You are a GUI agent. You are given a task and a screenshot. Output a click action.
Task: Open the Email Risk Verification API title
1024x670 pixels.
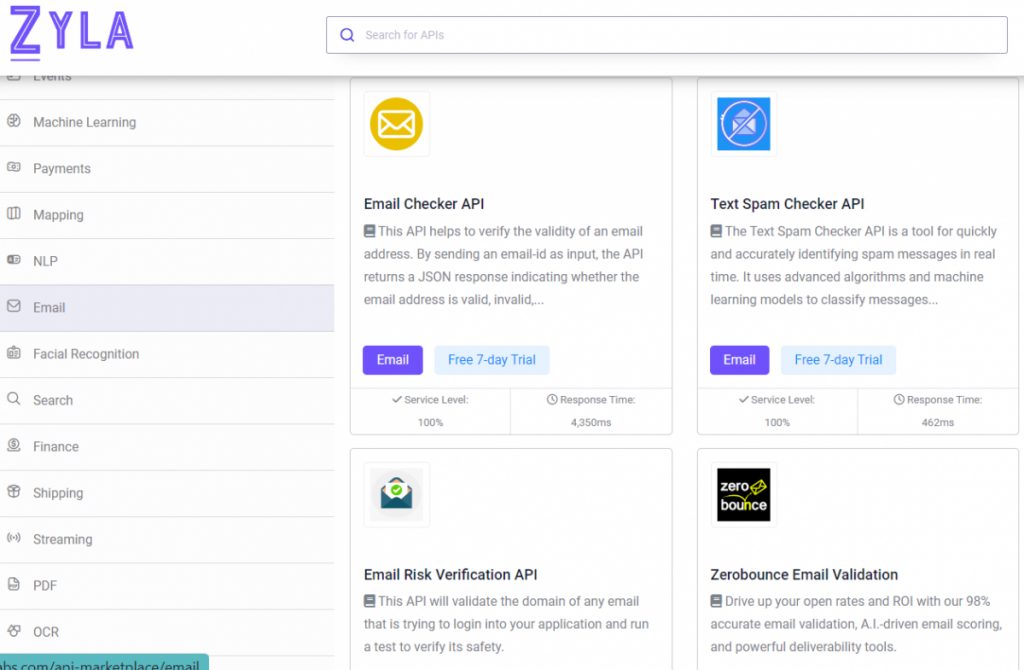[x=451, y=575]
